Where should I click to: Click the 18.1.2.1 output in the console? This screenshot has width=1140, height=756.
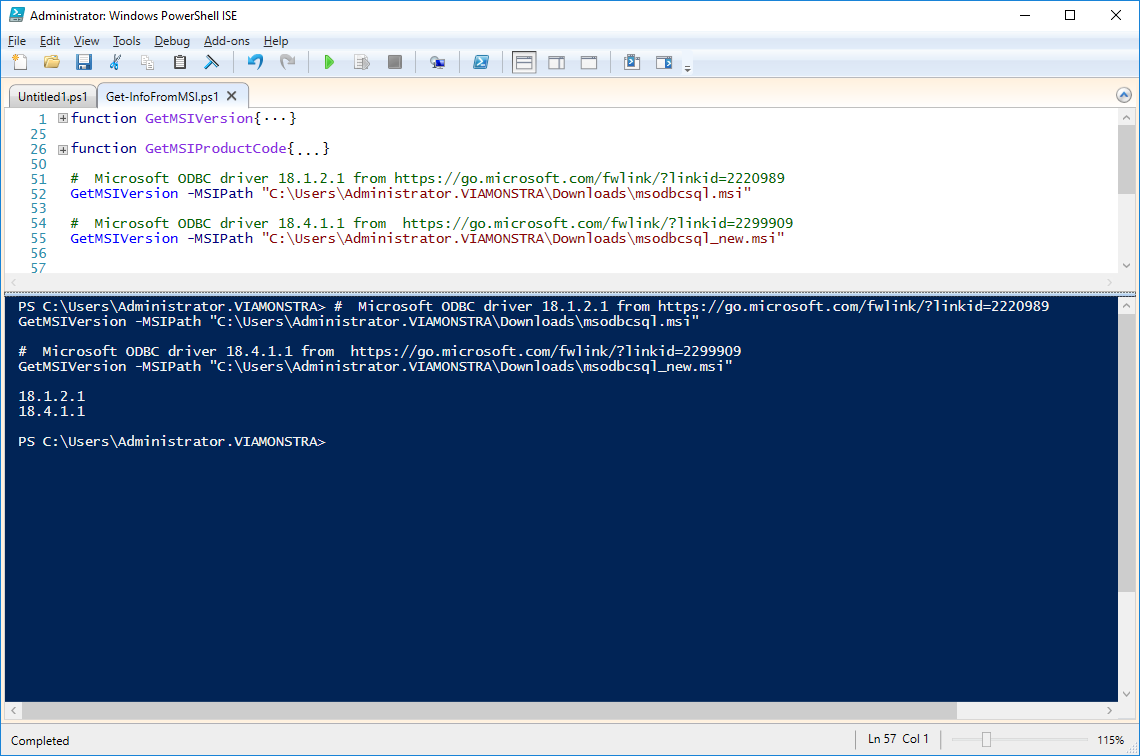tap(52, 396)
